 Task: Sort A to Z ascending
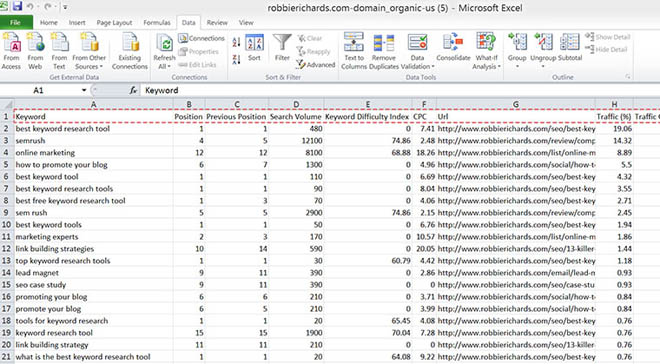click(236, 42)
